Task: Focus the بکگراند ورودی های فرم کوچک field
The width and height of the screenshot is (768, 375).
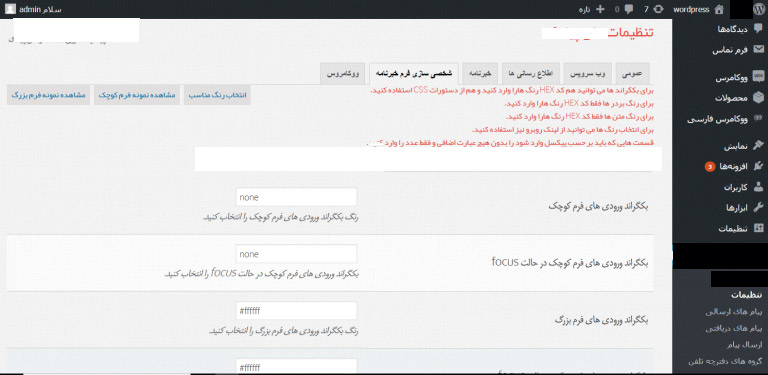Action: coord(296,197)
